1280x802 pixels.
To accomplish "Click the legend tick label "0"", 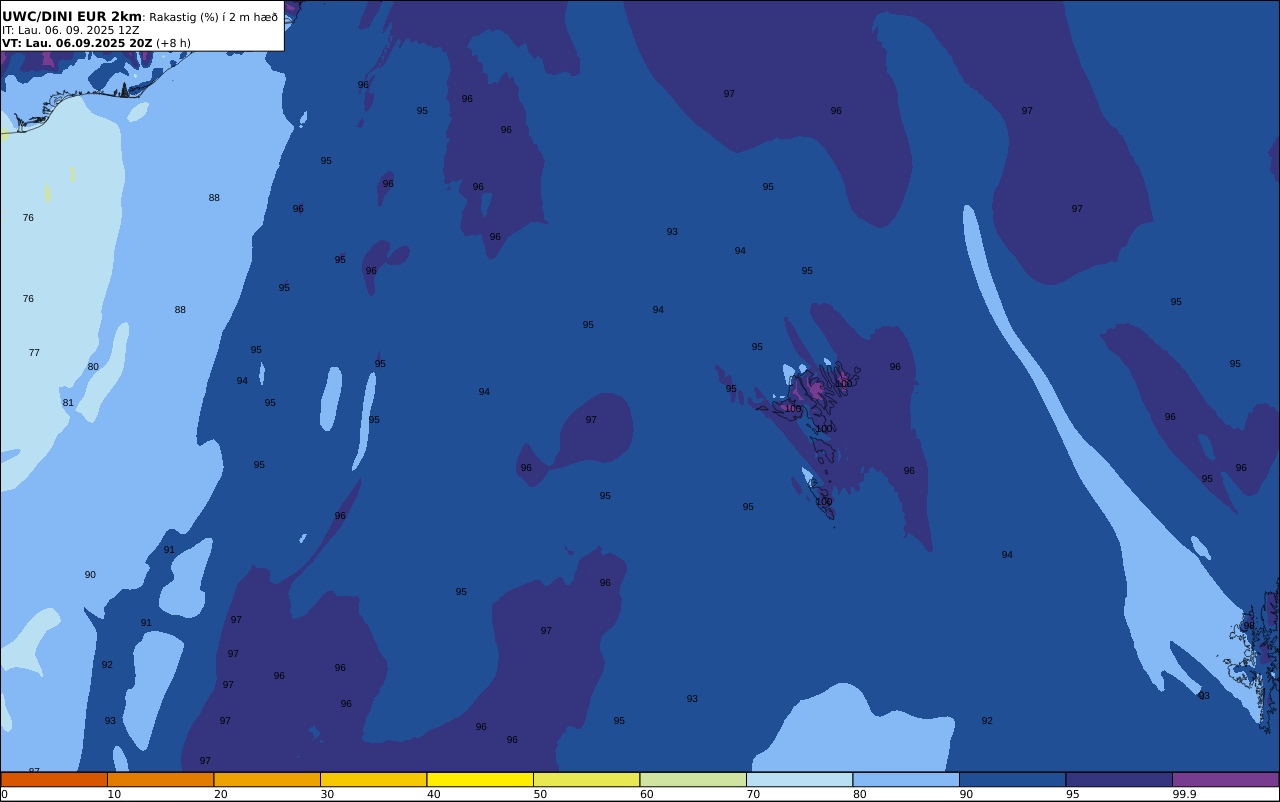I will [4, 794].
